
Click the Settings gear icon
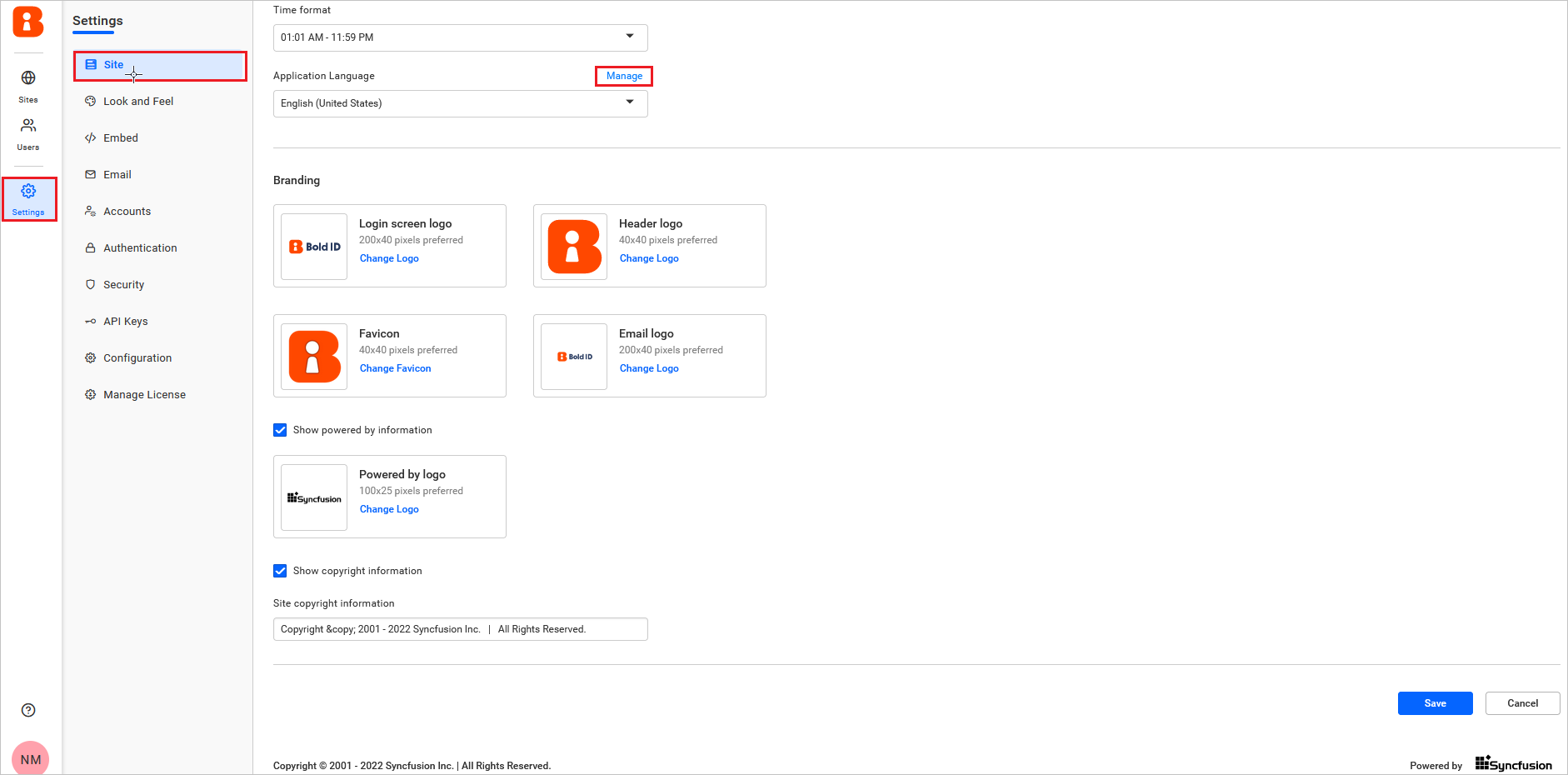[28, 192]
